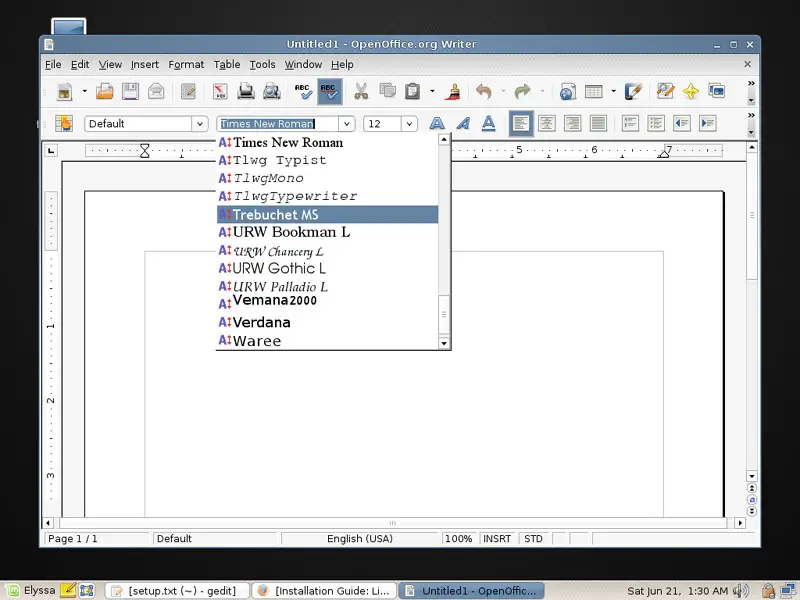Toggle Underline formatting button
This screenshot has height=600, width=800.
489,123
